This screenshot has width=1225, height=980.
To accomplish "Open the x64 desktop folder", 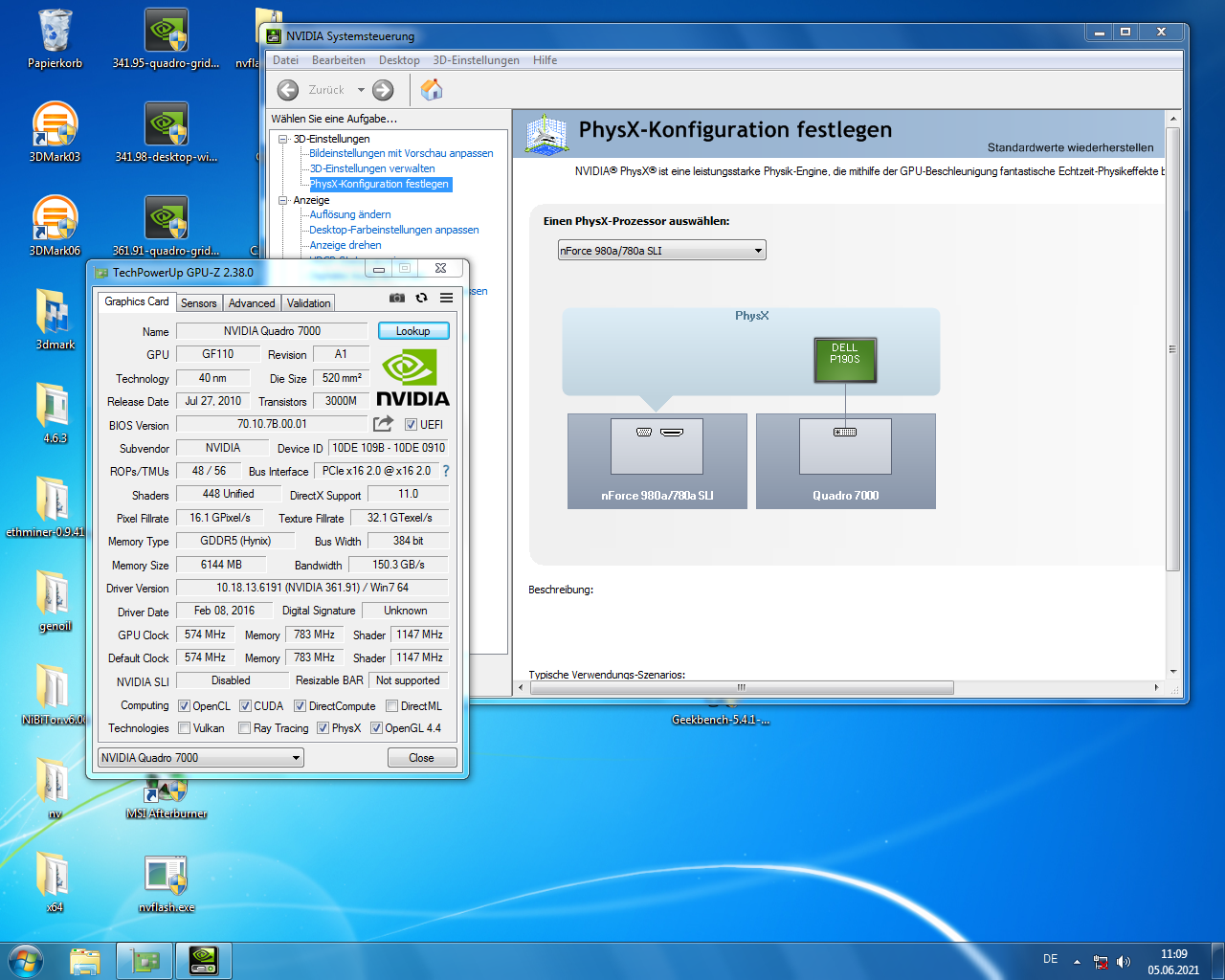I will [x=55, y=882].
